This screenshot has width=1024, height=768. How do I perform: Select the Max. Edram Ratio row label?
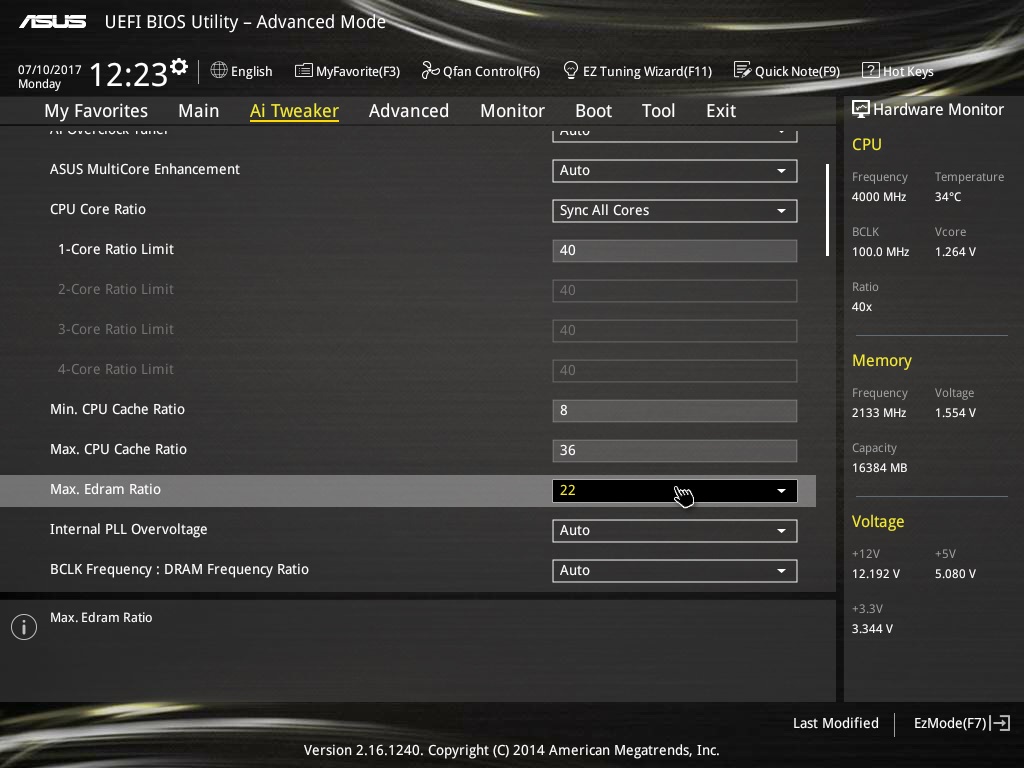pos(105,489)
